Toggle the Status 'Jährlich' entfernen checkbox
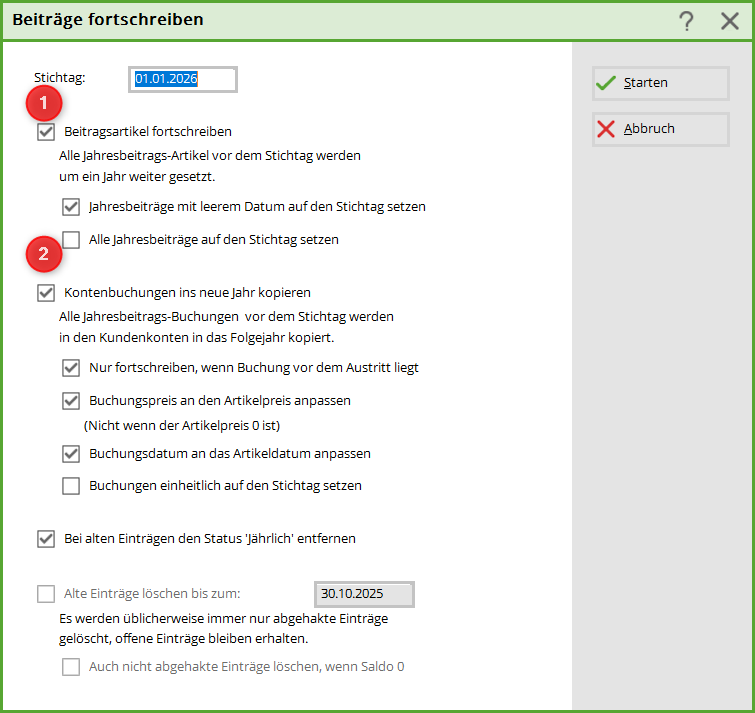Viewport: 755px width, 713px height. tap(46, 539)
